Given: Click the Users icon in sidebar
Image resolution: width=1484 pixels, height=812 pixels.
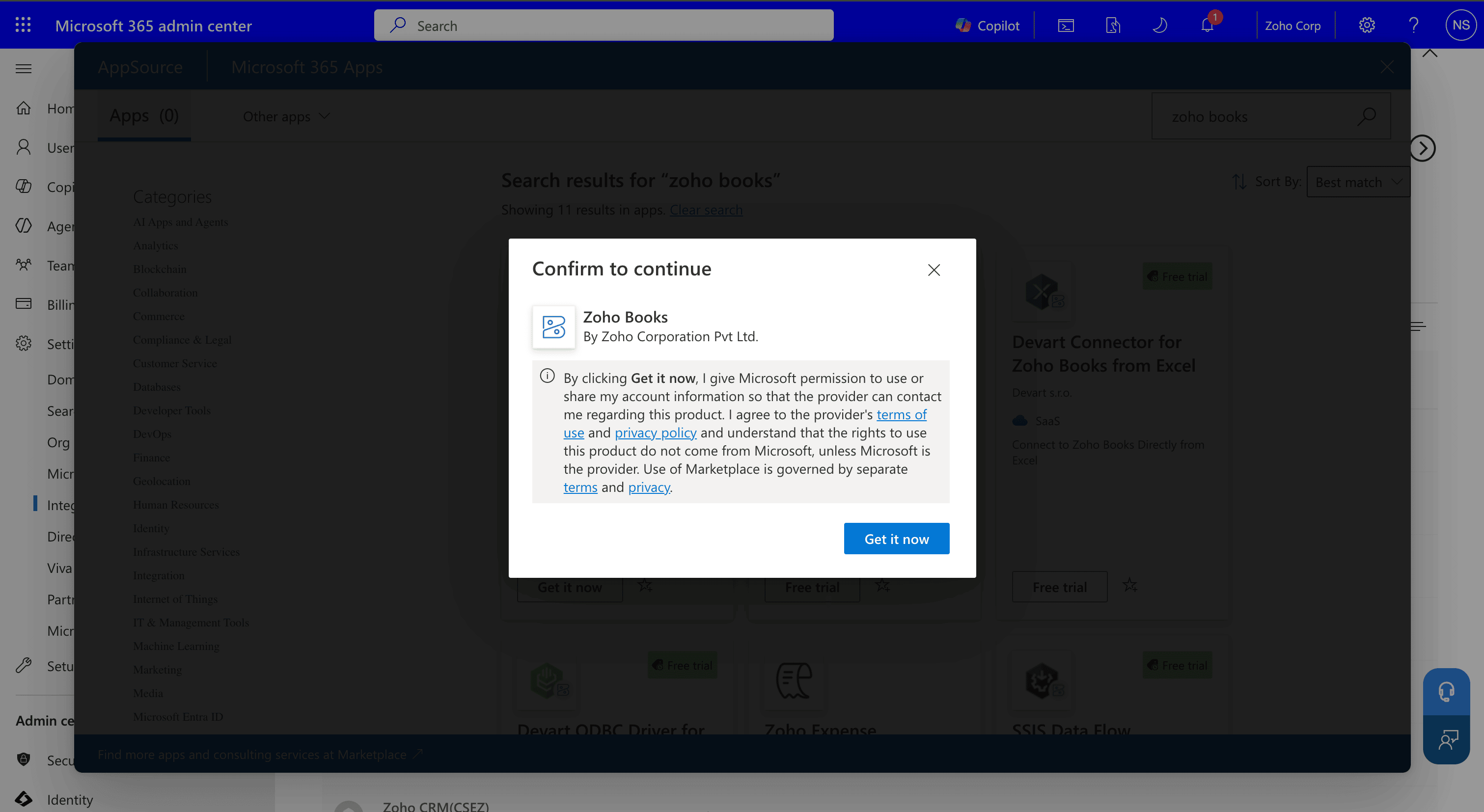Looking at the screenshot, I should tap(24, 147).
